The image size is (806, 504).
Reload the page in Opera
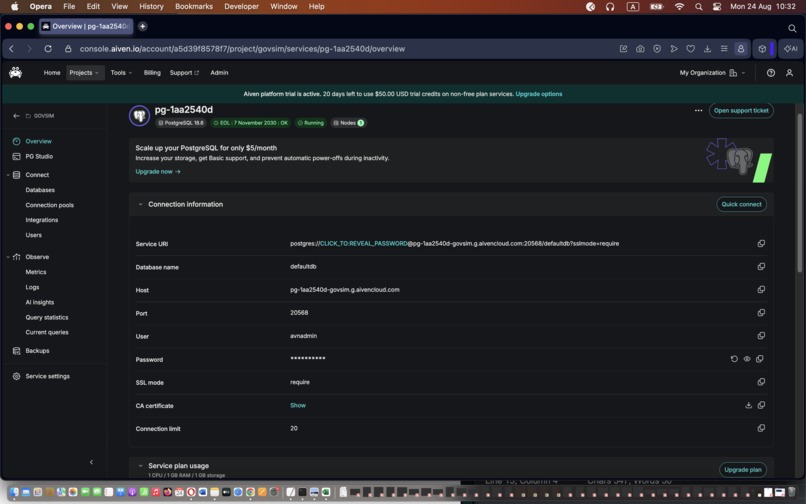click(x=48, y=49)
